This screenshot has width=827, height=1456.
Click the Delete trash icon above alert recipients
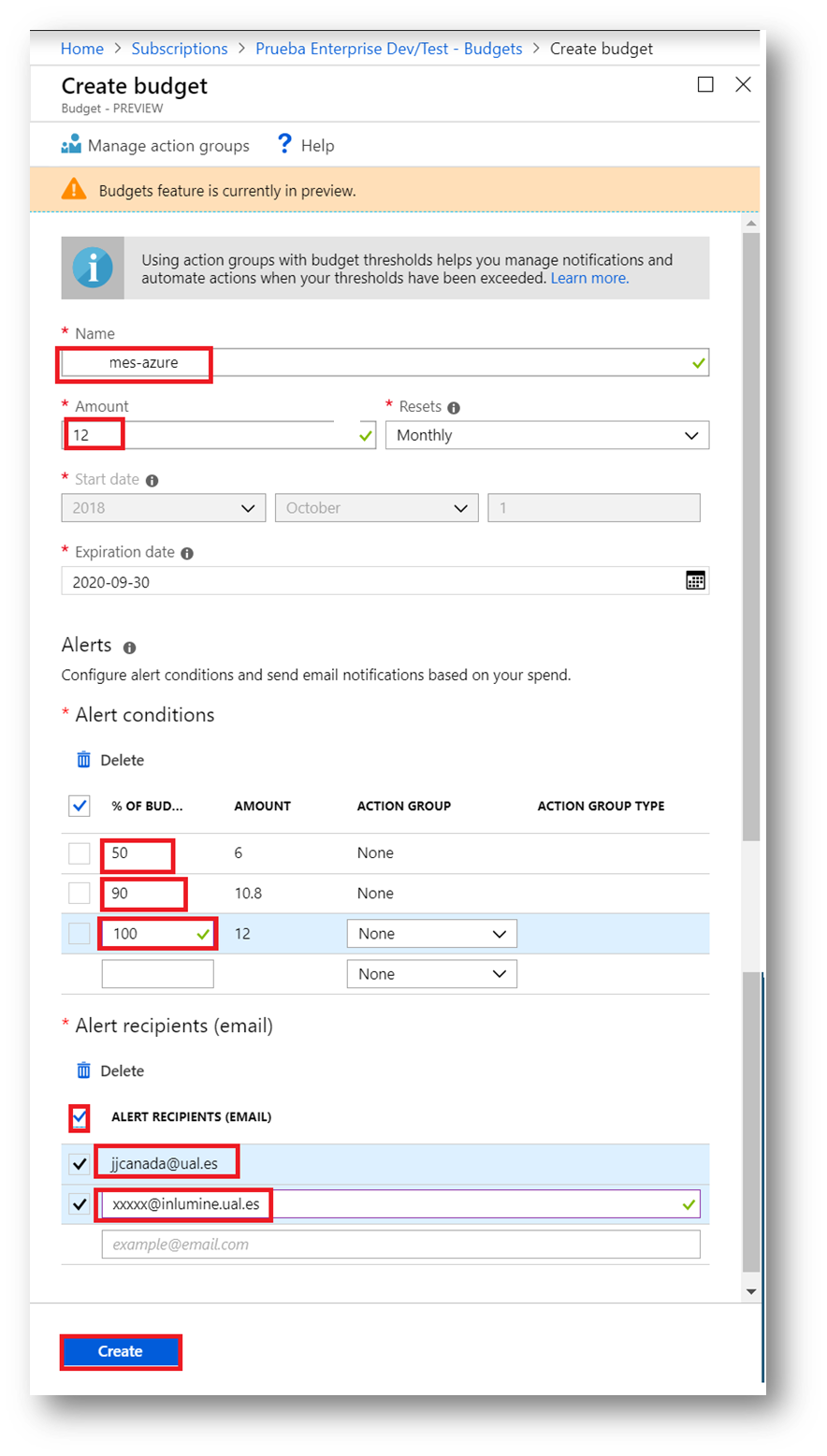pos(85,1070)
